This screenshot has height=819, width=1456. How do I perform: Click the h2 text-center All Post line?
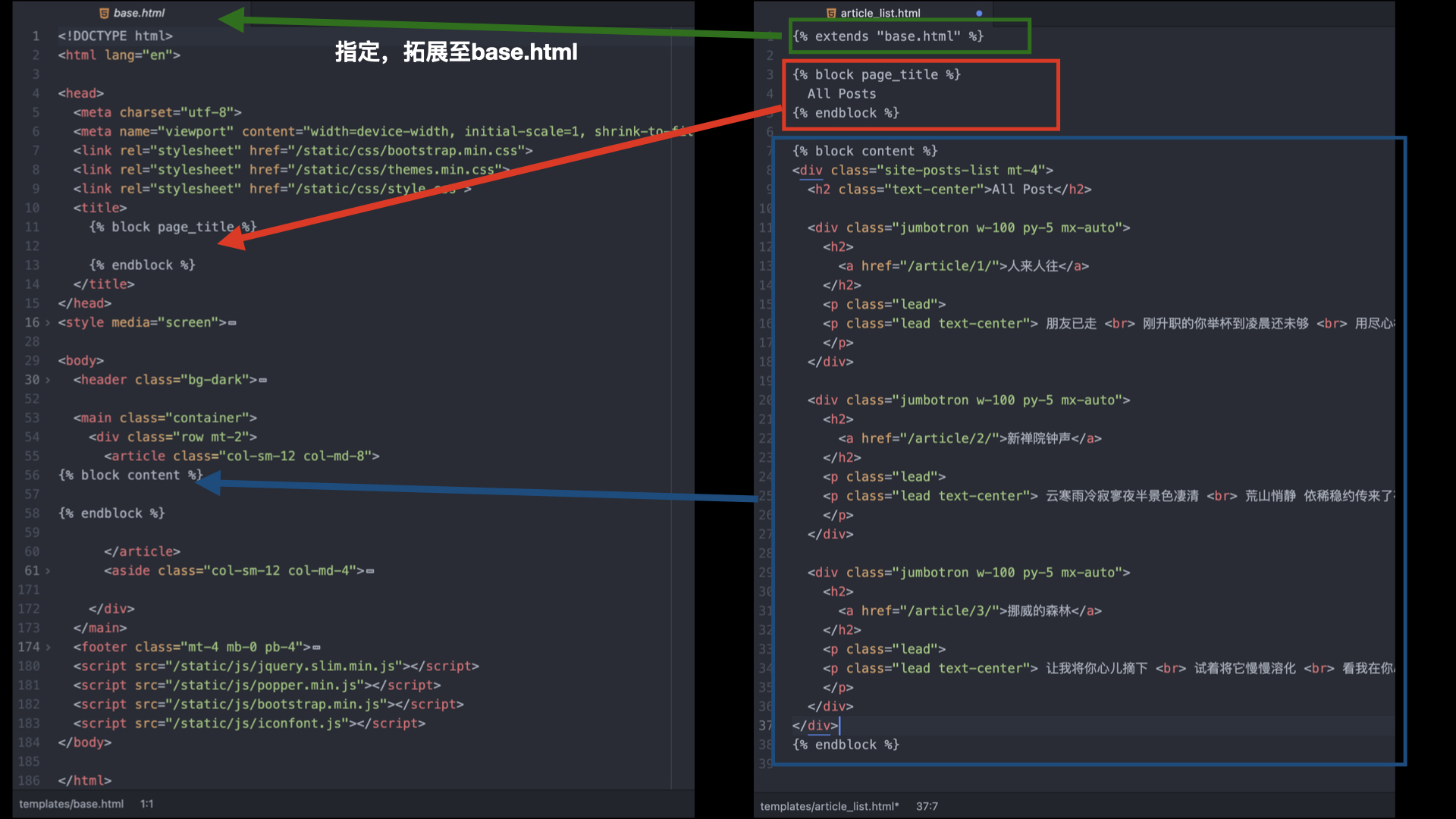click(949, 190)
